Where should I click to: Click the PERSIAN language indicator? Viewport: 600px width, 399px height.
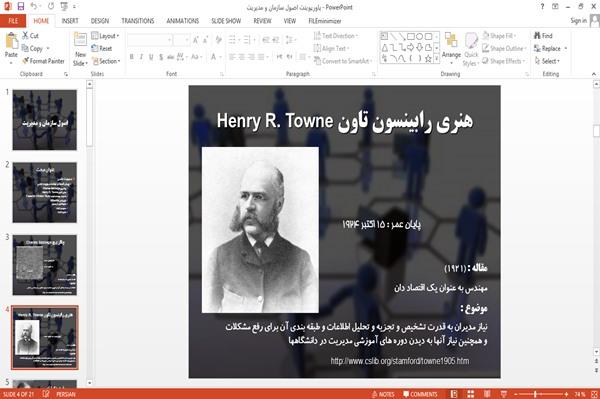pos(66,394)
